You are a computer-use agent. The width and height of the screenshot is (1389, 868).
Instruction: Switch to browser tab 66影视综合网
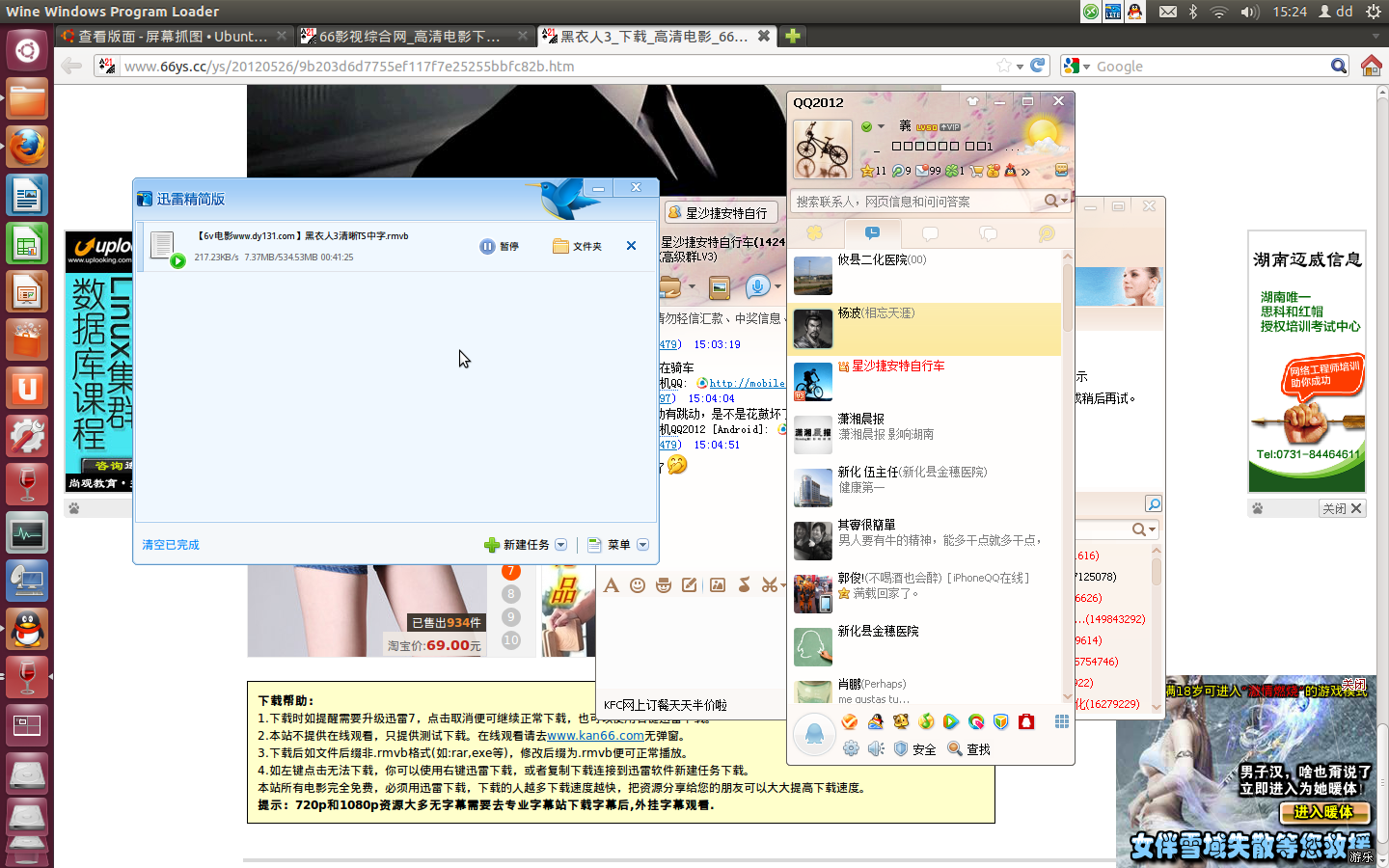point(415,36)
